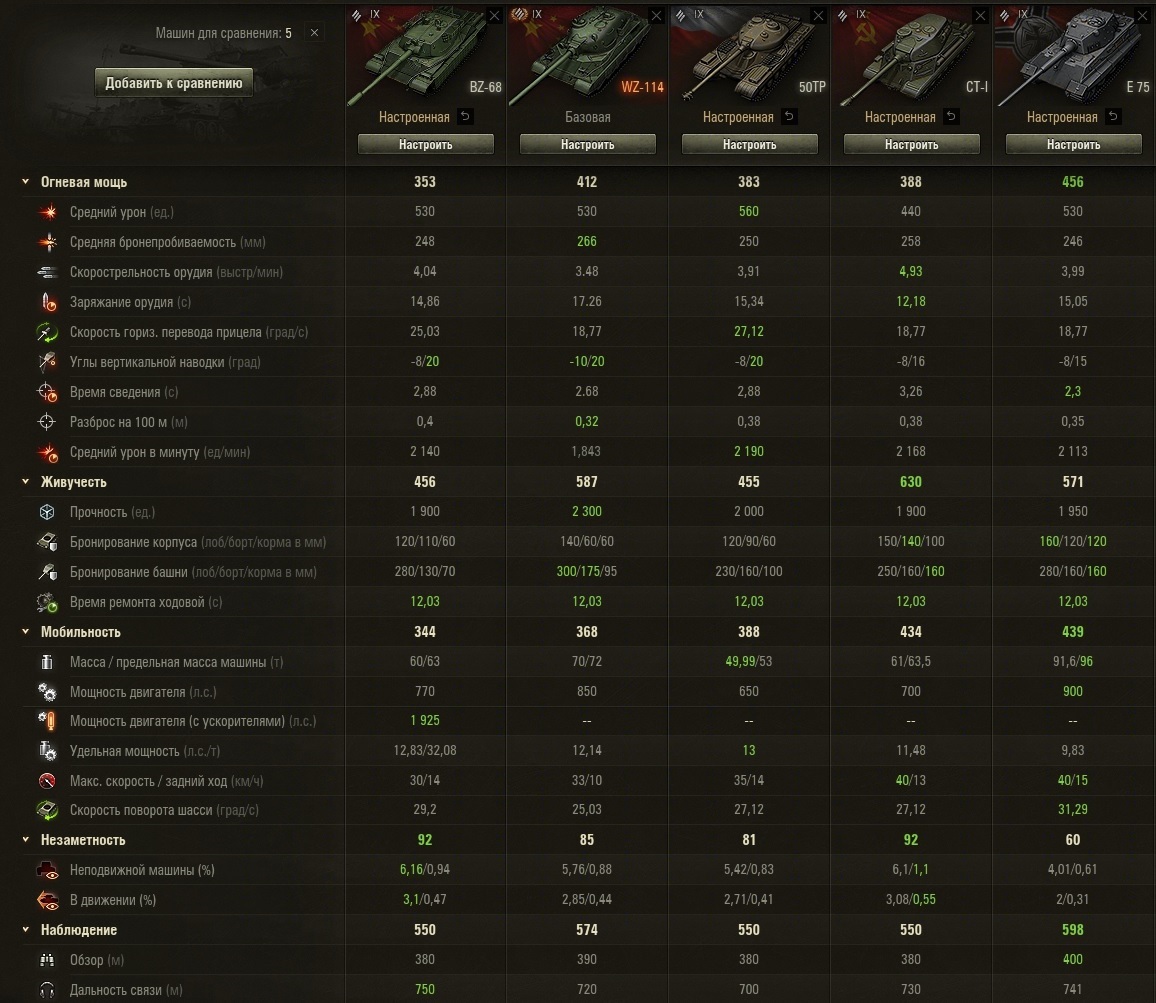Reset BZ-68 configuration with the revert icon
The image size is (1156, 1003).
[x=465, y=117]
